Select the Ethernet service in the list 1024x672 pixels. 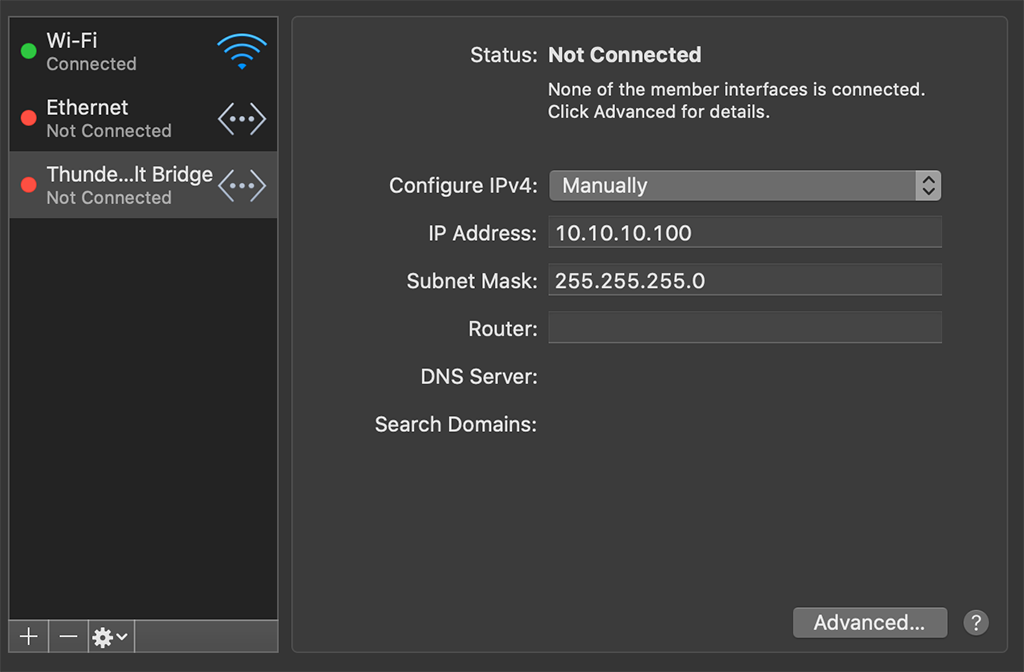coord(143,118)
